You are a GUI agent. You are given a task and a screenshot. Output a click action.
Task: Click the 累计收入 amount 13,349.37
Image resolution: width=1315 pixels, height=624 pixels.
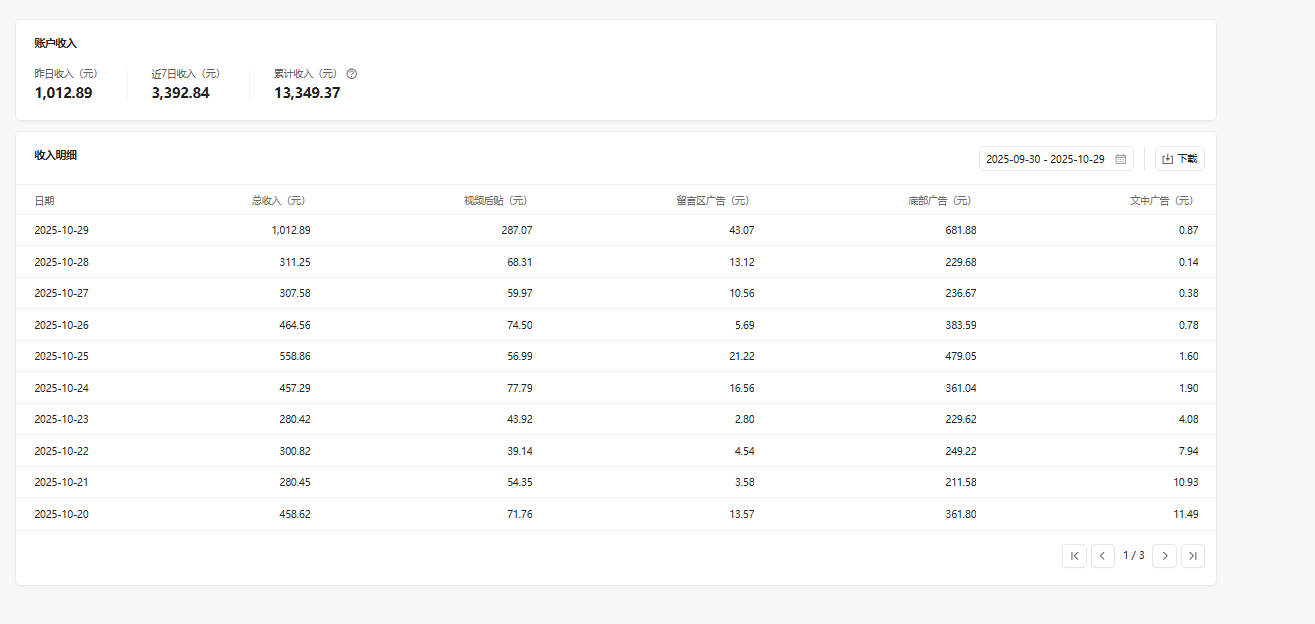tap(307, 93)
